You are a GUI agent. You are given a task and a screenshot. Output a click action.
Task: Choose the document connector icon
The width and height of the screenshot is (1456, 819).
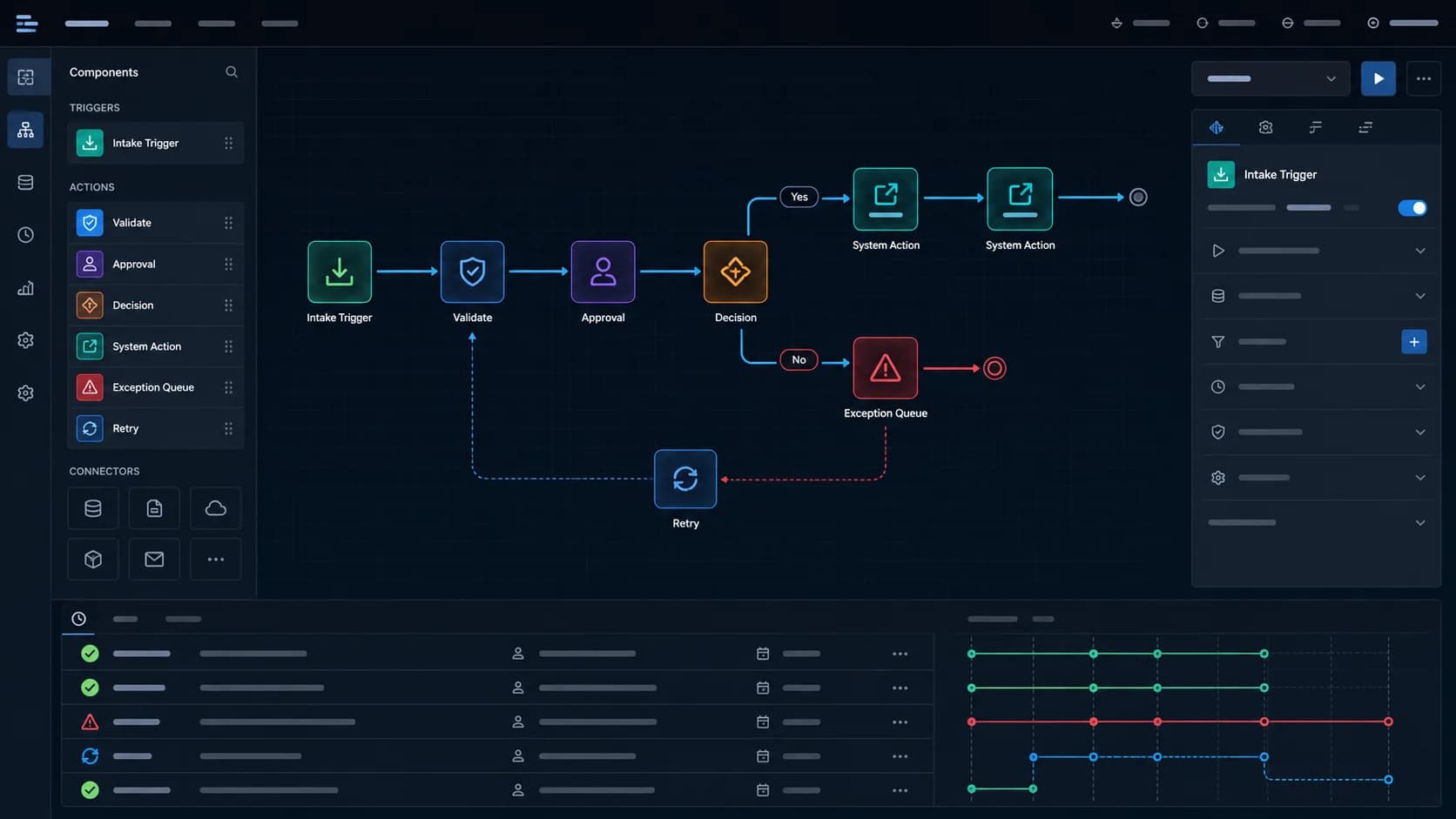[x=154, y=508]
